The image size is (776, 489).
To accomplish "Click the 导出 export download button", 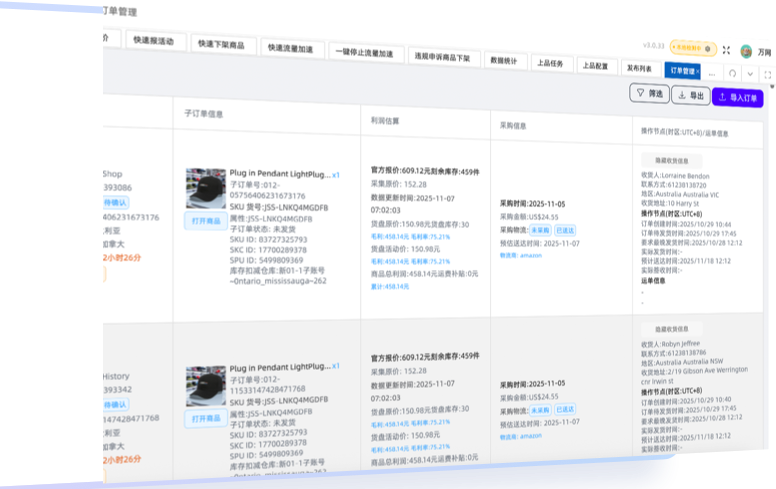I will [690, 96].
